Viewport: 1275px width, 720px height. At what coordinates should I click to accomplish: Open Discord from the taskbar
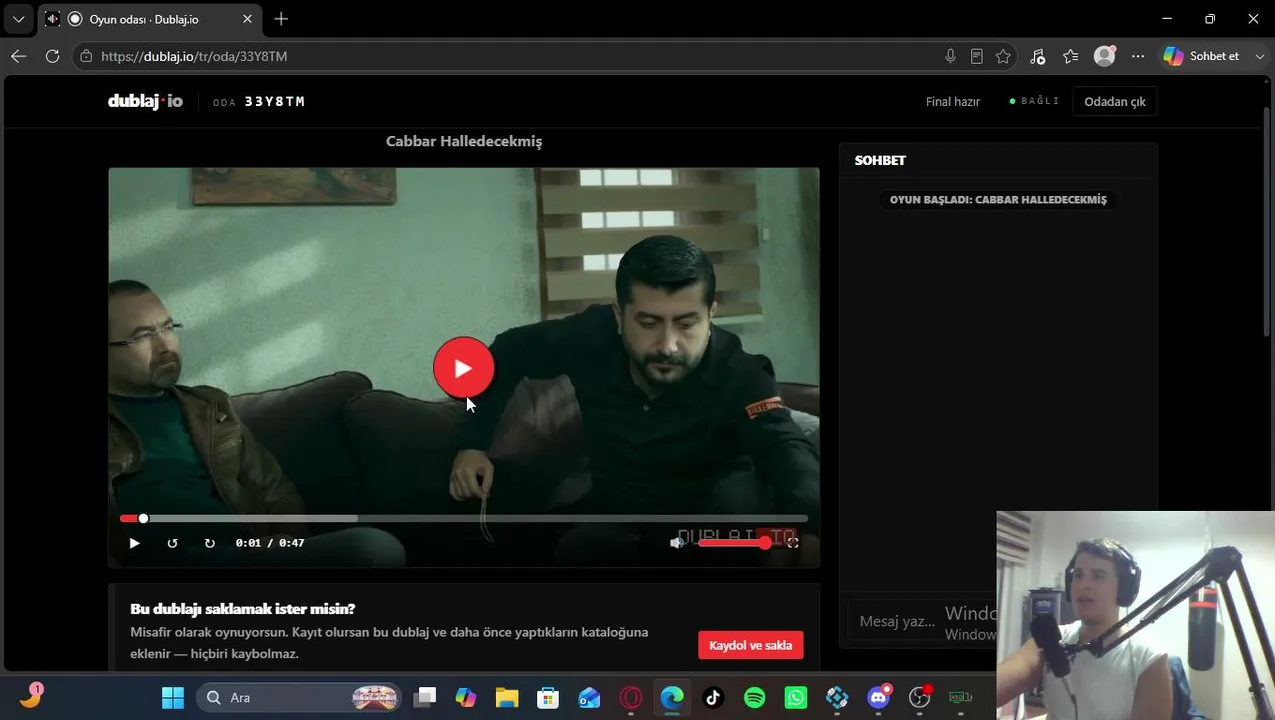pyautogui.click(x=879, y=697)
